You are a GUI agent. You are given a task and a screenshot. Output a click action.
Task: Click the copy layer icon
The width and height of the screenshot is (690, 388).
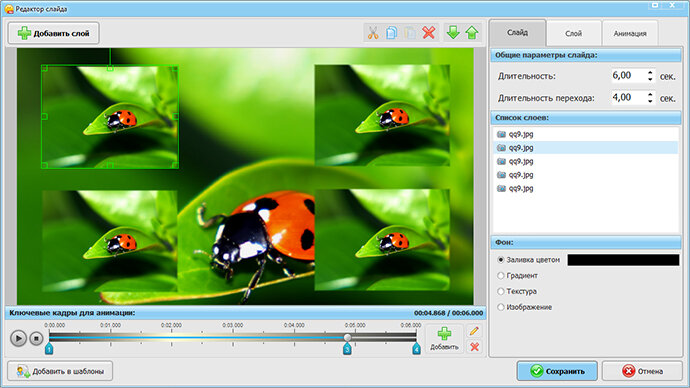point(391,33)
